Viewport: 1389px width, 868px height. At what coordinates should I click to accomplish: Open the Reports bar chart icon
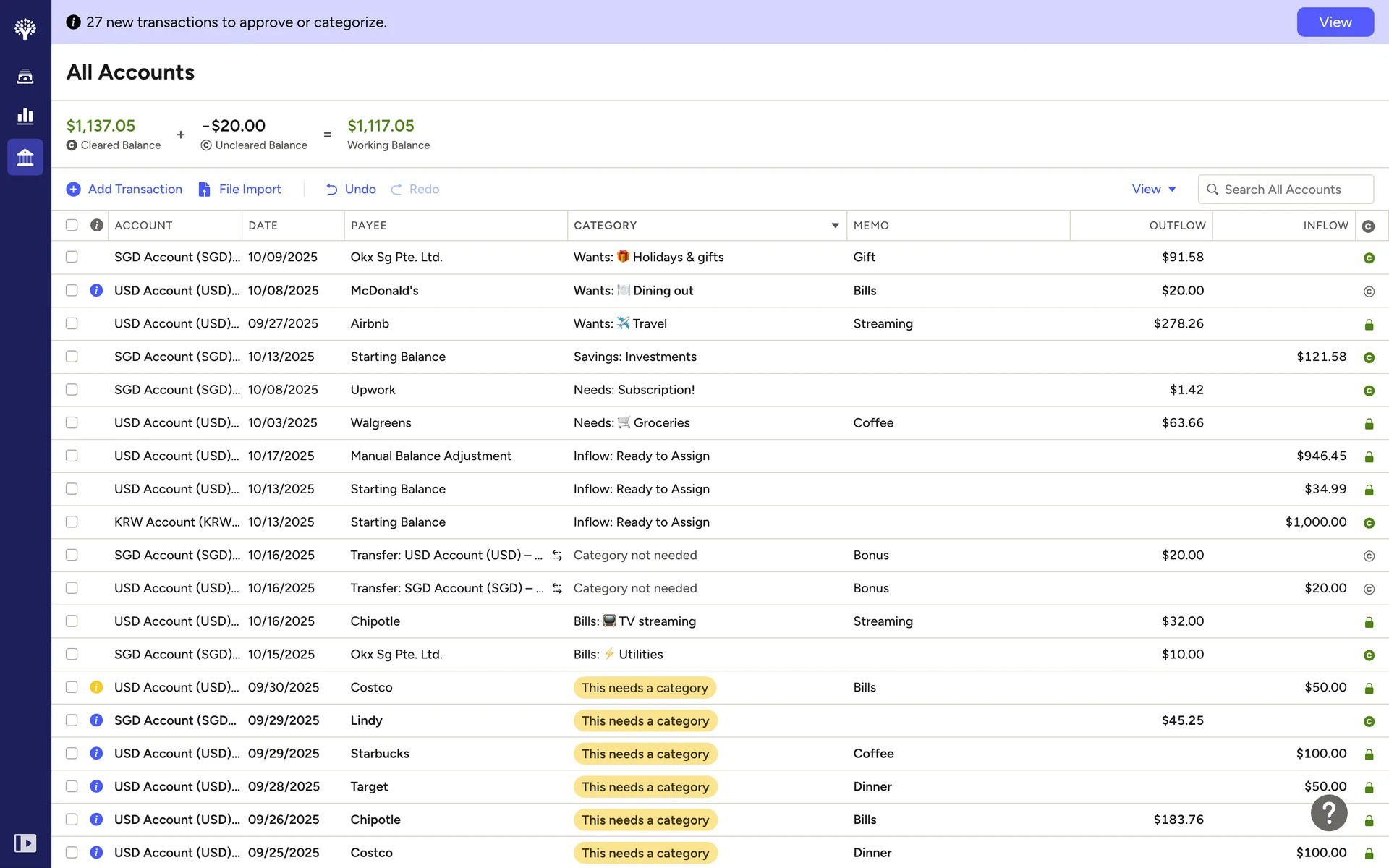25,116
